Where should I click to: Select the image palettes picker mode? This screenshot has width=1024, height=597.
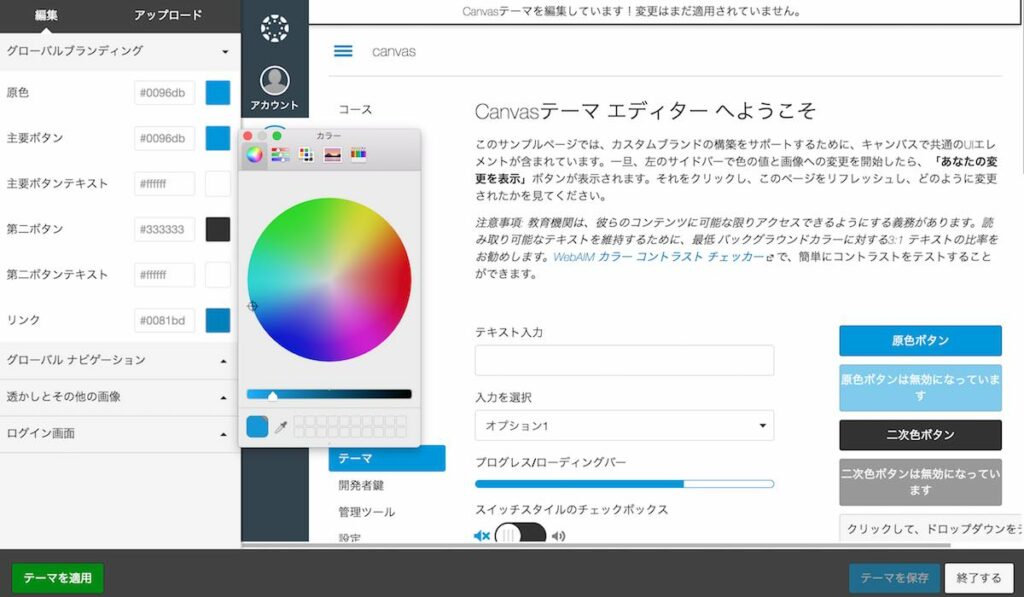[332, 155]
